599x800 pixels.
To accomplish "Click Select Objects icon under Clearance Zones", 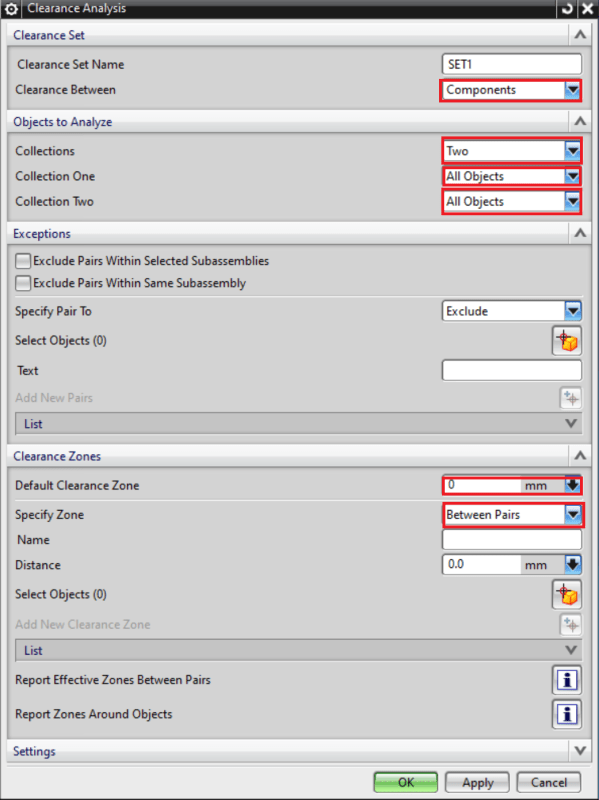I will (567, 594).
